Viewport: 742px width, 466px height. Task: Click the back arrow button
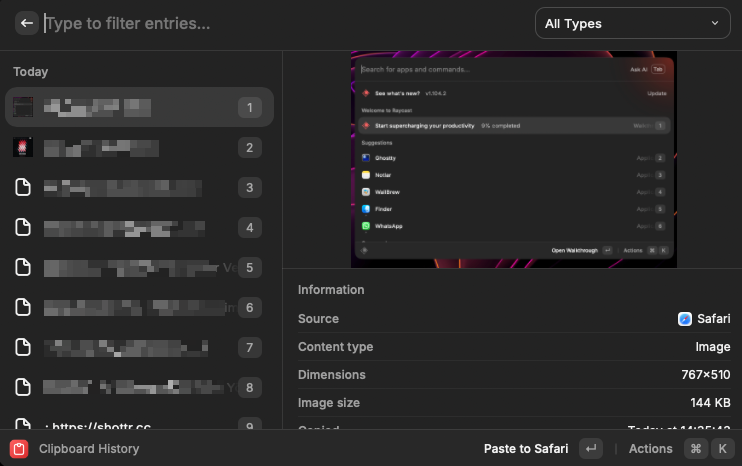pos(27,23)
